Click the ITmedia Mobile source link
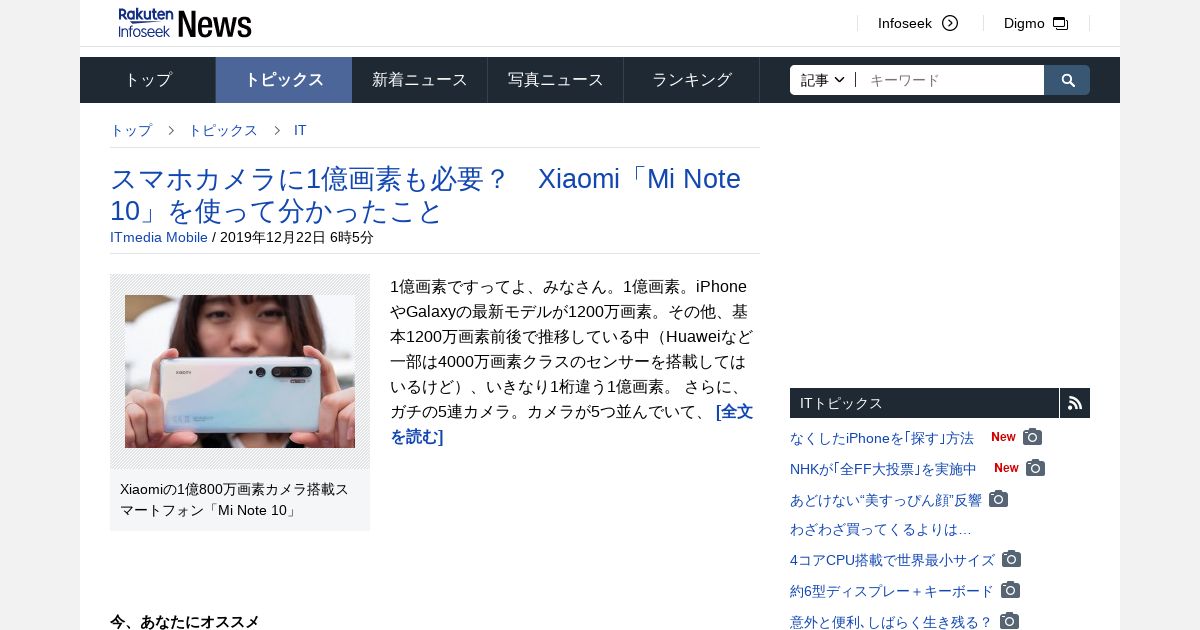This screenshot has height=630, width=1200. 159,237
